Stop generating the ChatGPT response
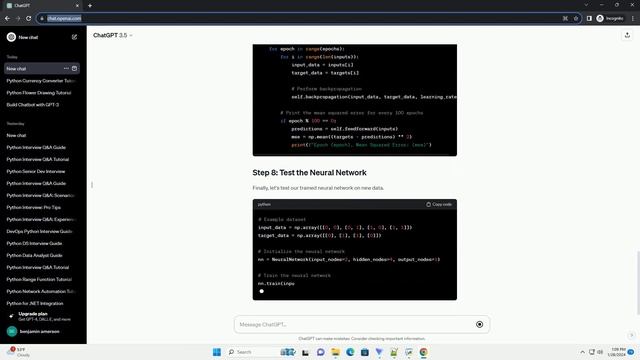 (x=480, y=324)
